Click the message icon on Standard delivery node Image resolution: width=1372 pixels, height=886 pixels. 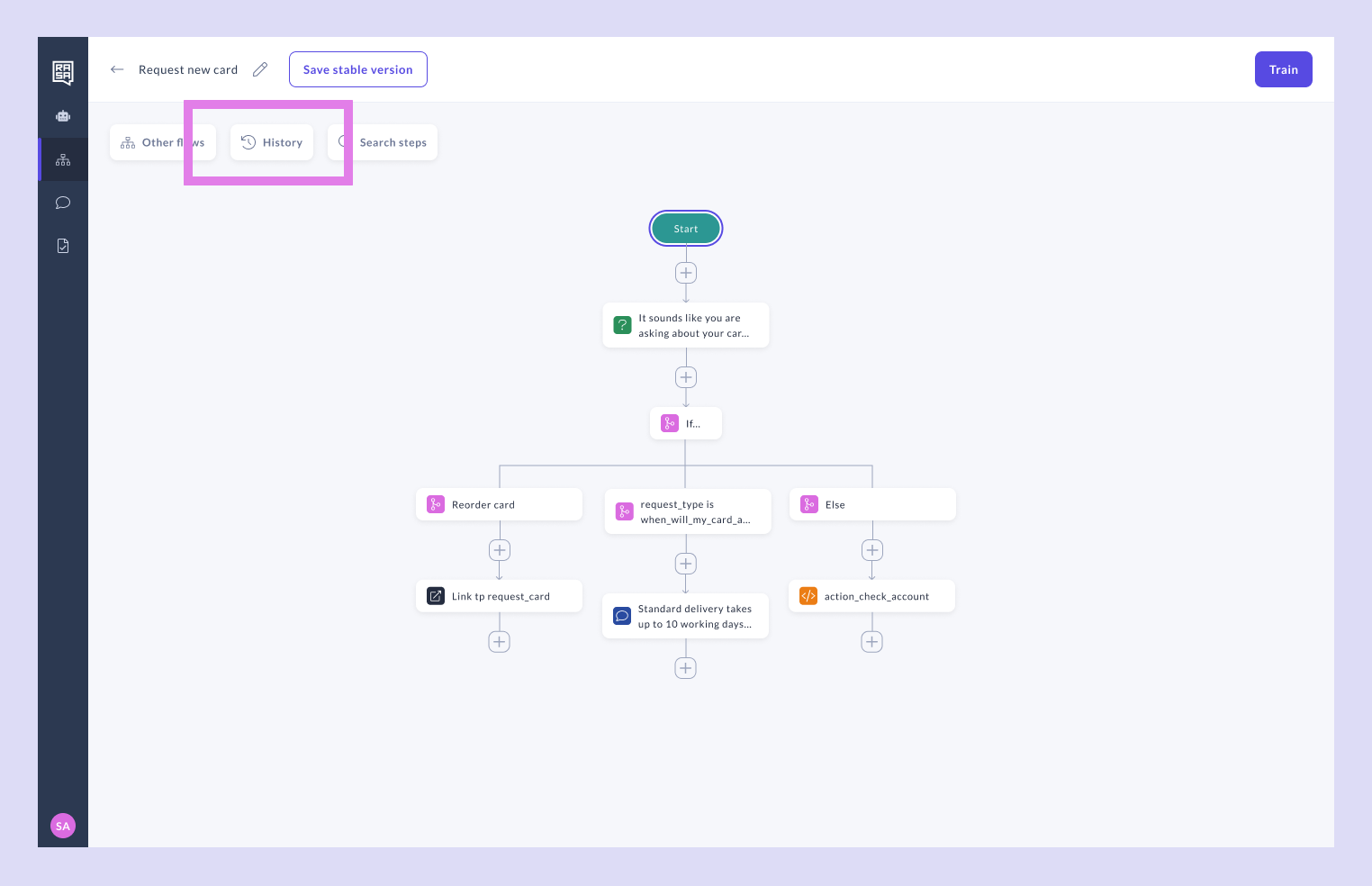pyautogui.click(x=622, y=616)
